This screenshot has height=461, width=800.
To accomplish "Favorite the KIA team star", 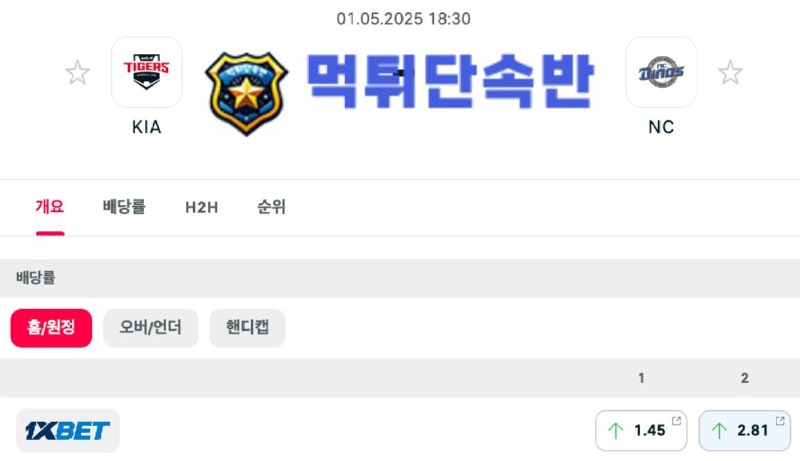I will click(78, 72).
